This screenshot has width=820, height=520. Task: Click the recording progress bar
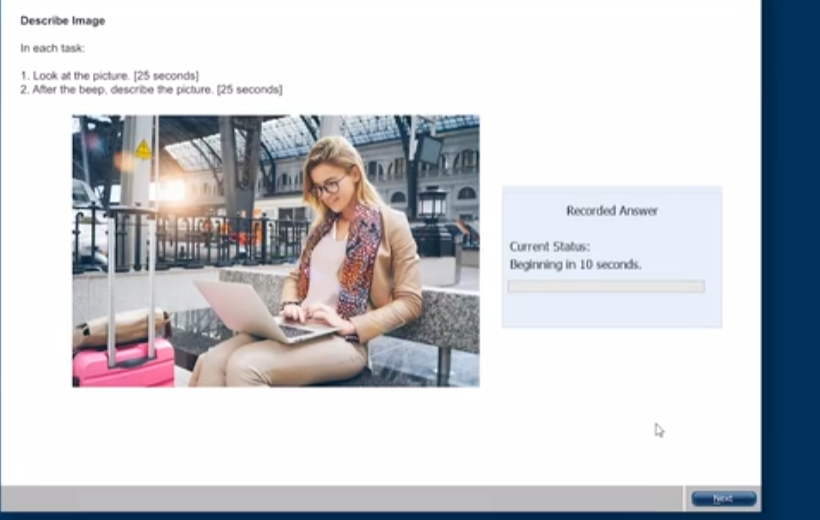605,286
